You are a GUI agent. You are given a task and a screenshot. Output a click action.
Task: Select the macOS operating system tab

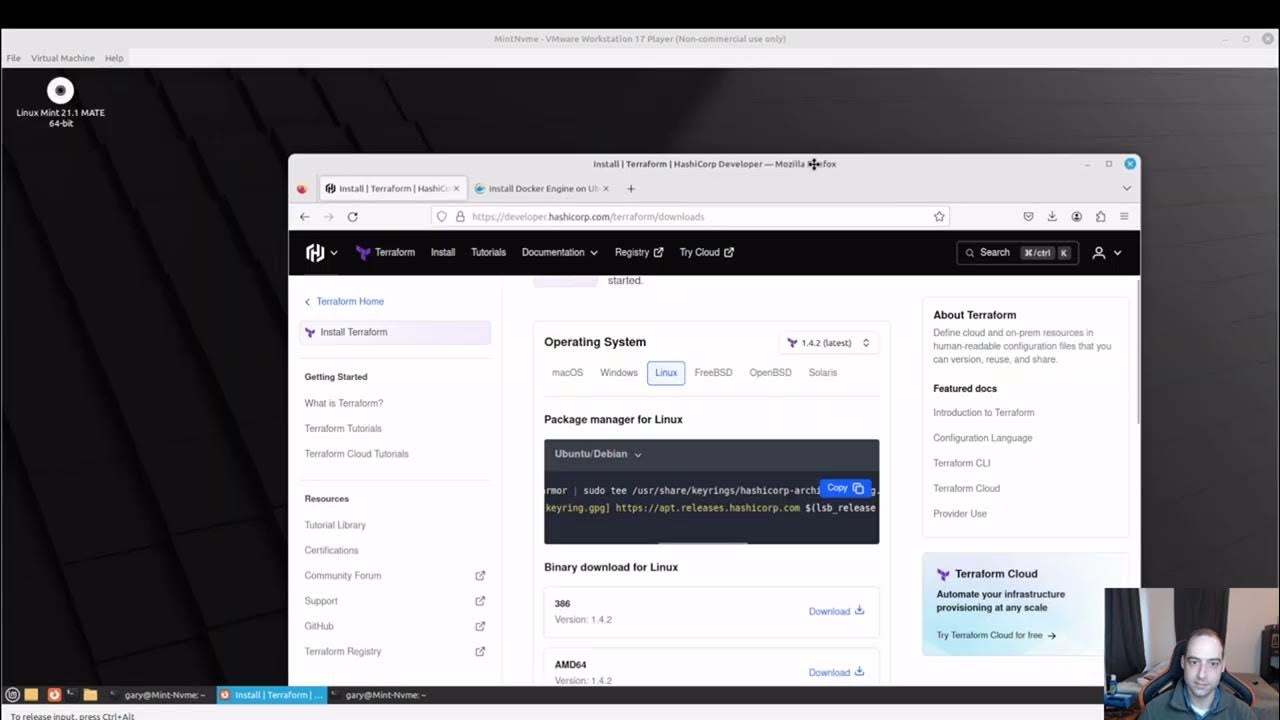coord(567,372)
